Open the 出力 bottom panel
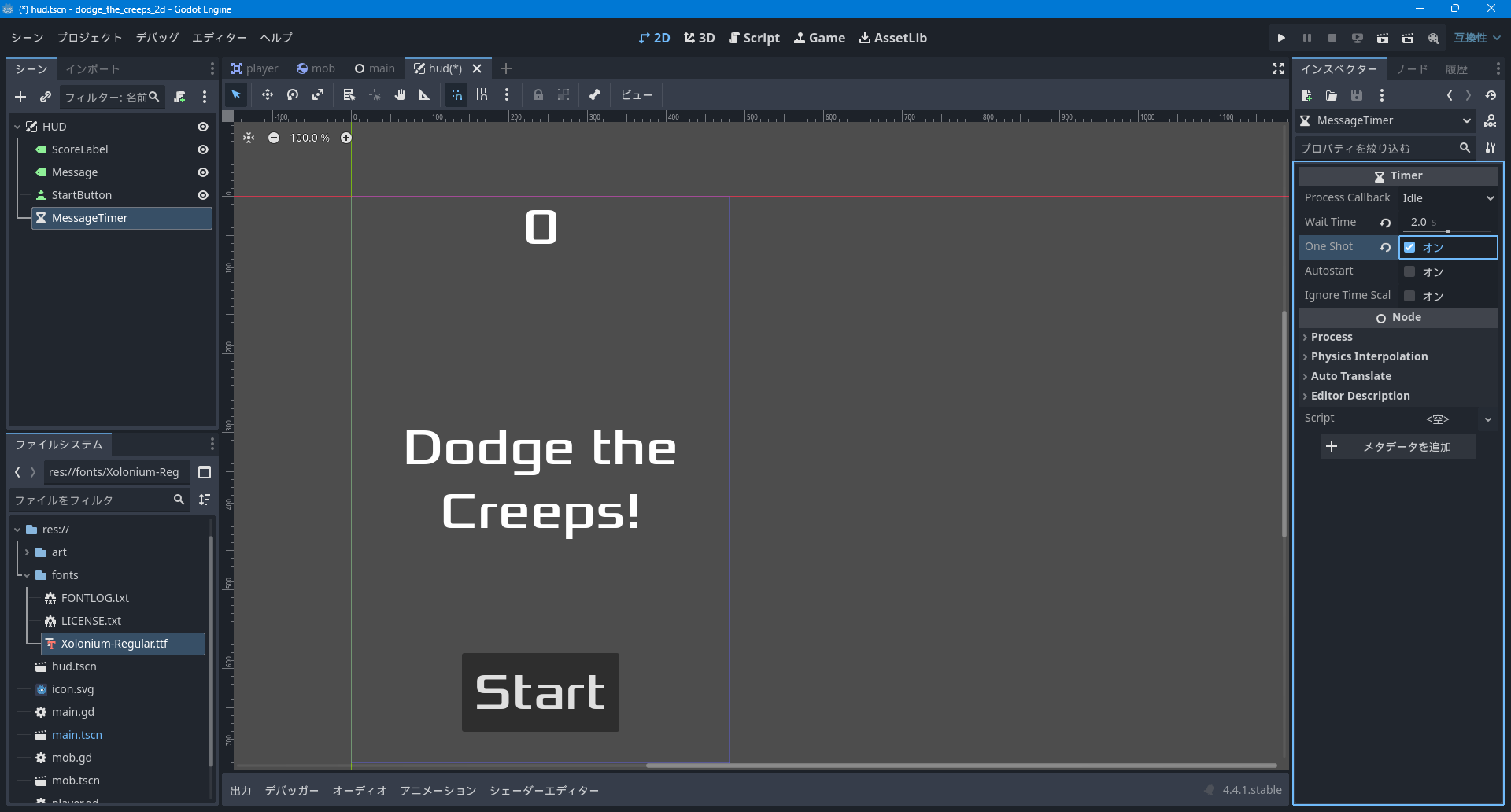 tap(241, 791)
